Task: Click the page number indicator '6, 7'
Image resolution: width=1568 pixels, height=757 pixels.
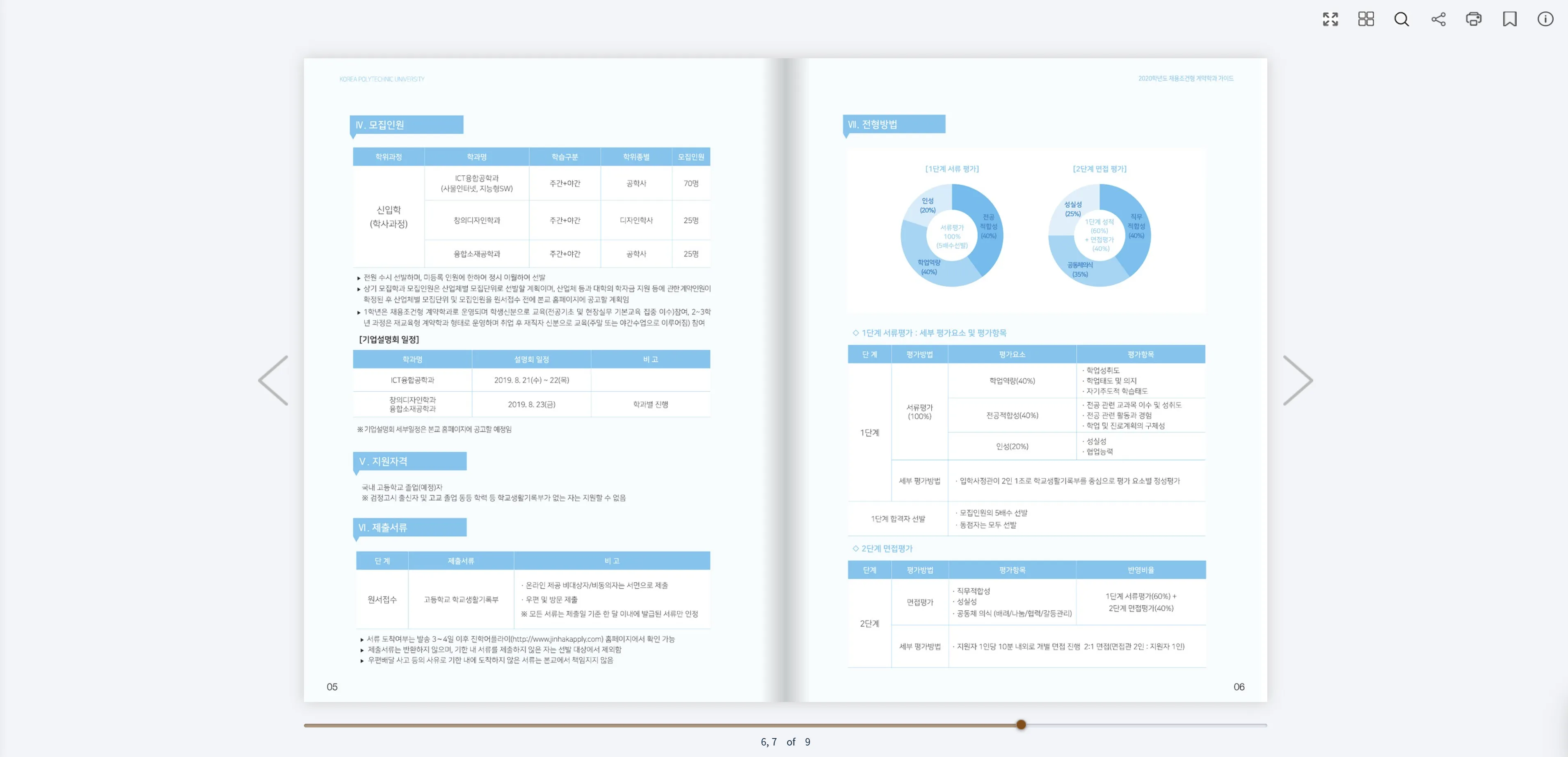Action: [769, 742]
